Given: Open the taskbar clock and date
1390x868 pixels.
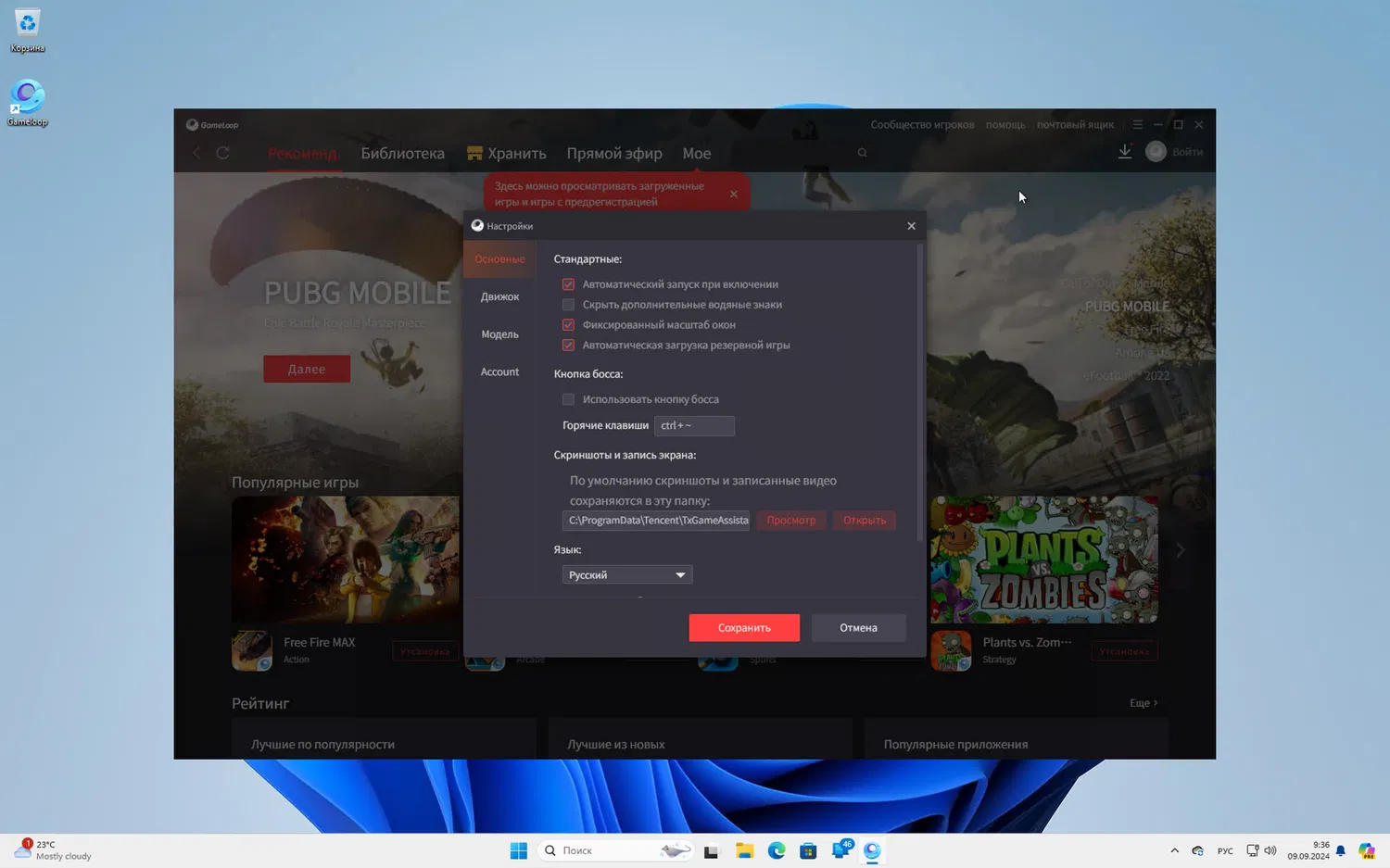Looking at the screenshot, I should 1308,850.
